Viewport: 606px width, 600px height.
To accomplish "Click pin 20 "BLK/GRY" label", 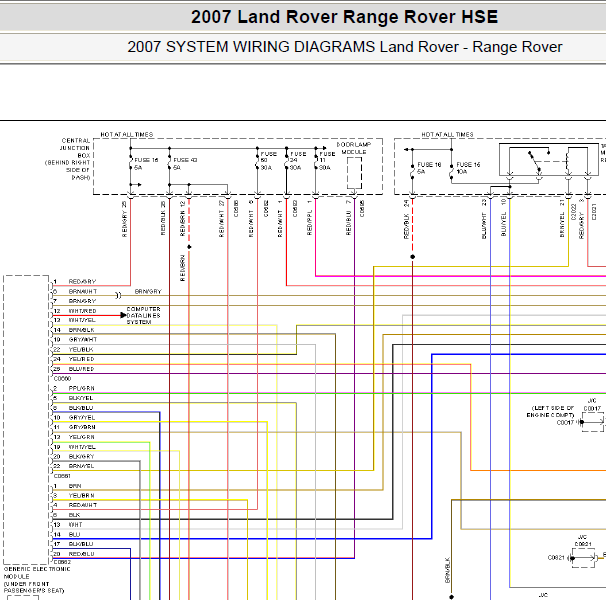I will [x=82, y=457].
